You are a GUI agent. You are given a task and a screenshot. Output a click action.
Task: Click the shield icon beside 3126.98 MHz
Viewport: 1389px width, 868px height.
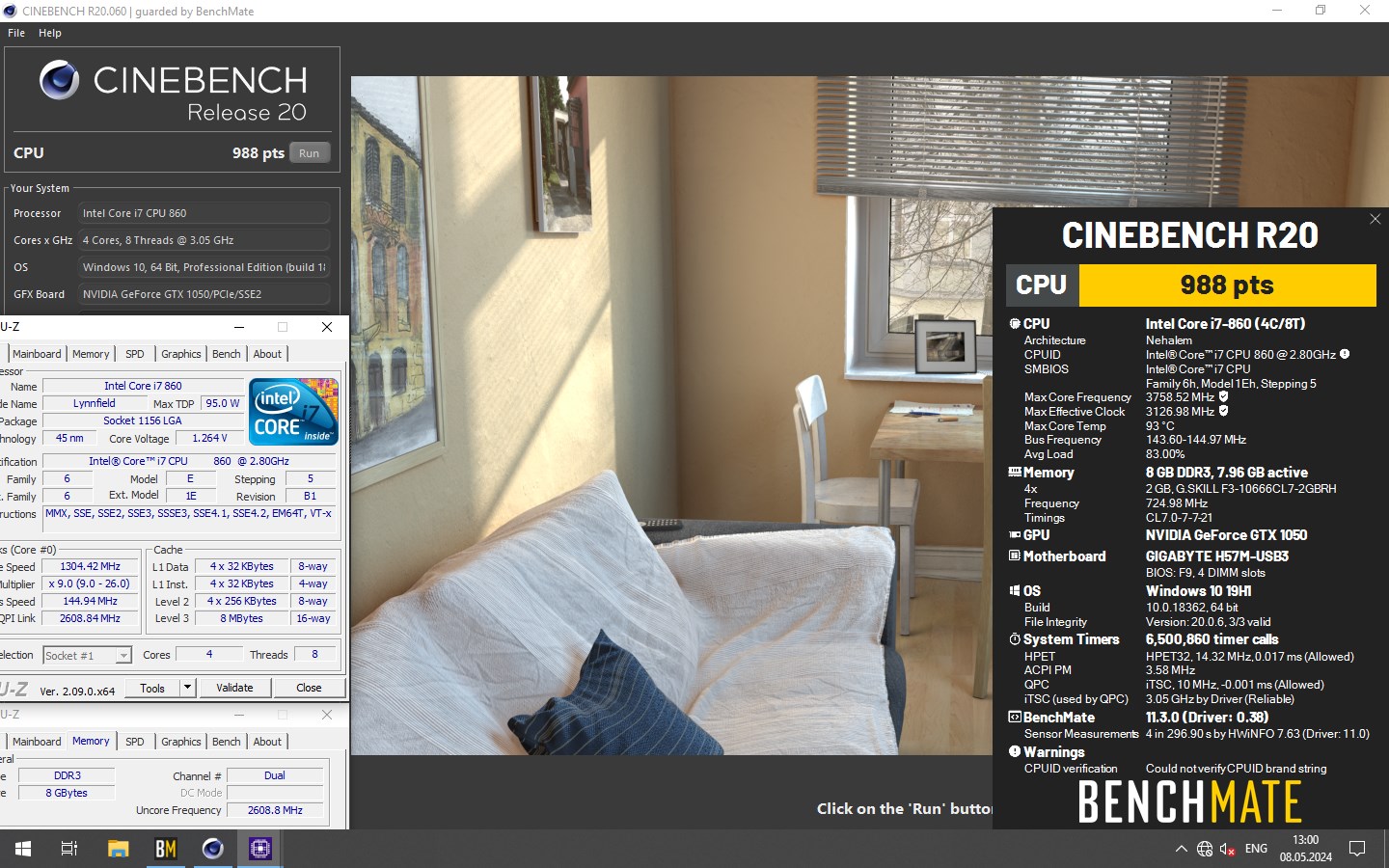1224,411
